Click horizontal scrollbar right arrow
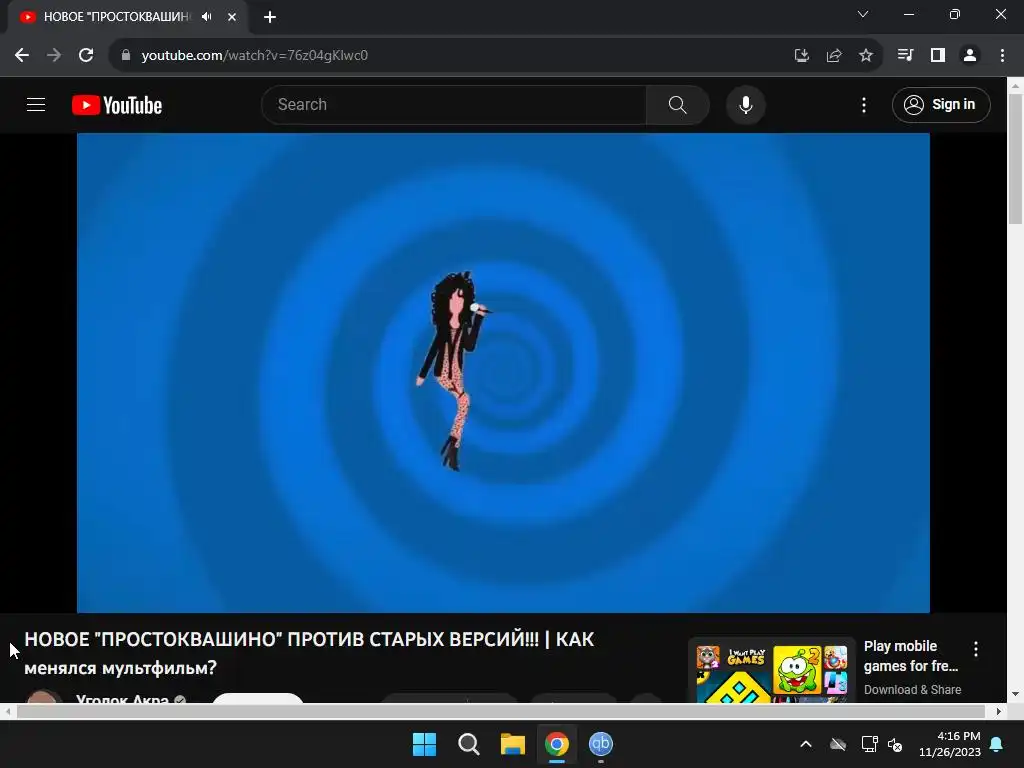 [999, 711]
